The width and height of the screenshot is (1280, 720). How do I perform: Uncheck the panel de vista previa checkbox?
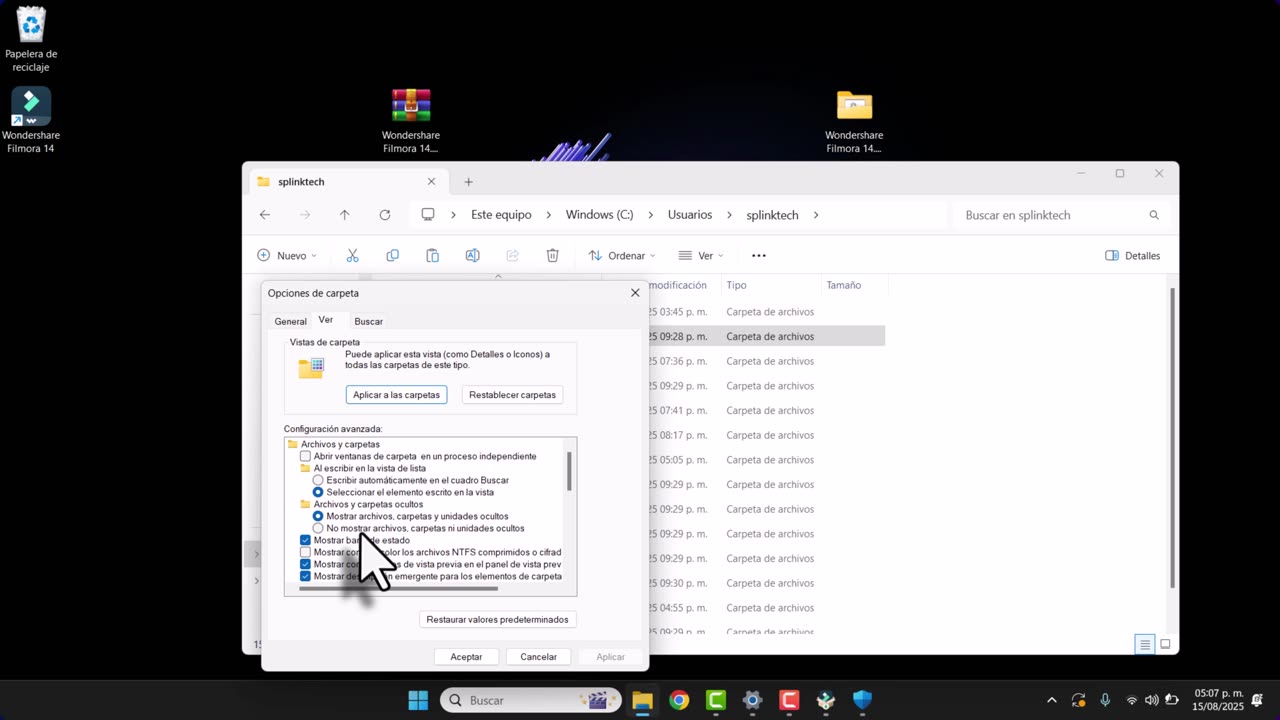coord(306,564)
